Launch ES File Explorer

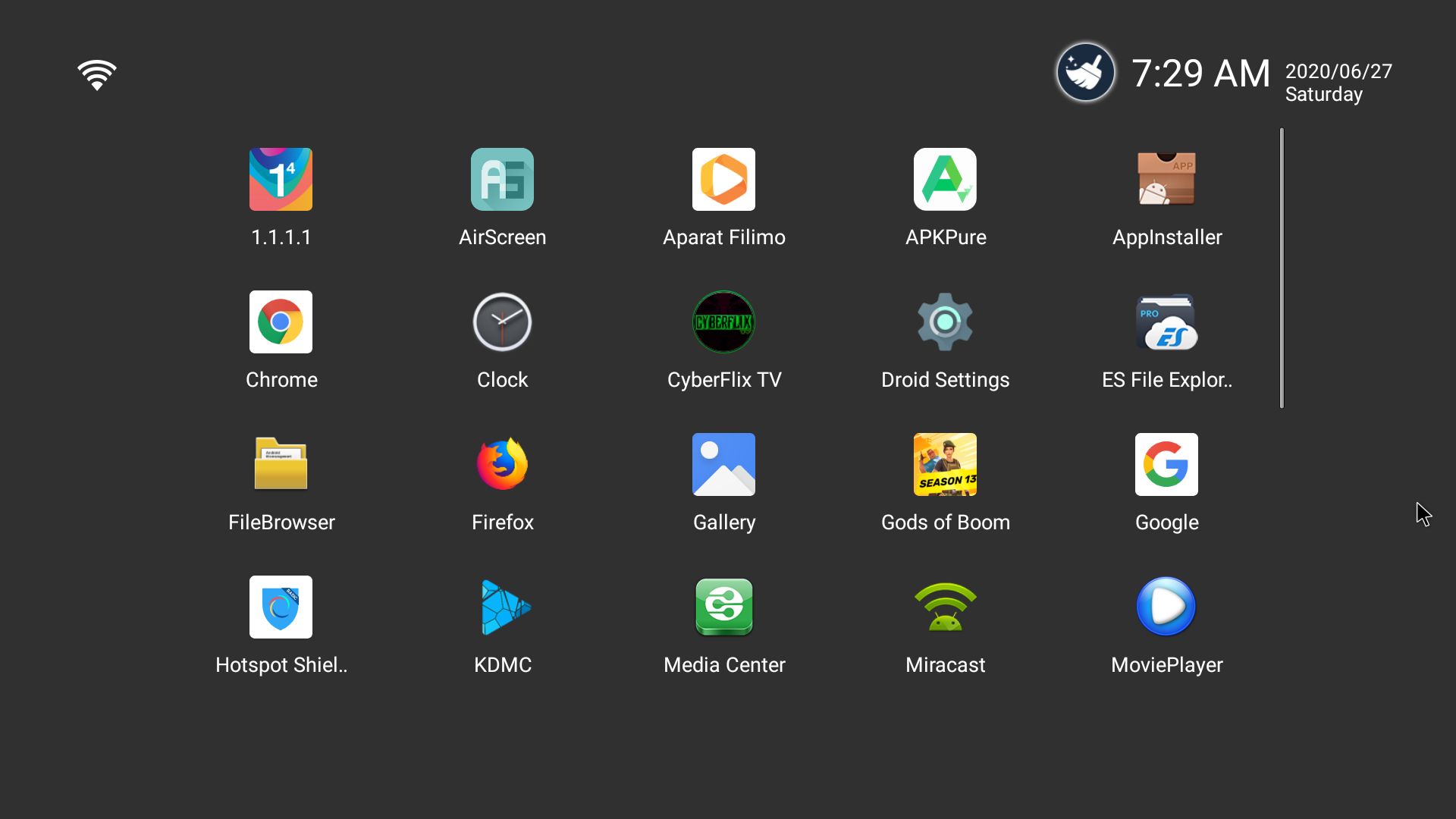(x=1166, y=322)
